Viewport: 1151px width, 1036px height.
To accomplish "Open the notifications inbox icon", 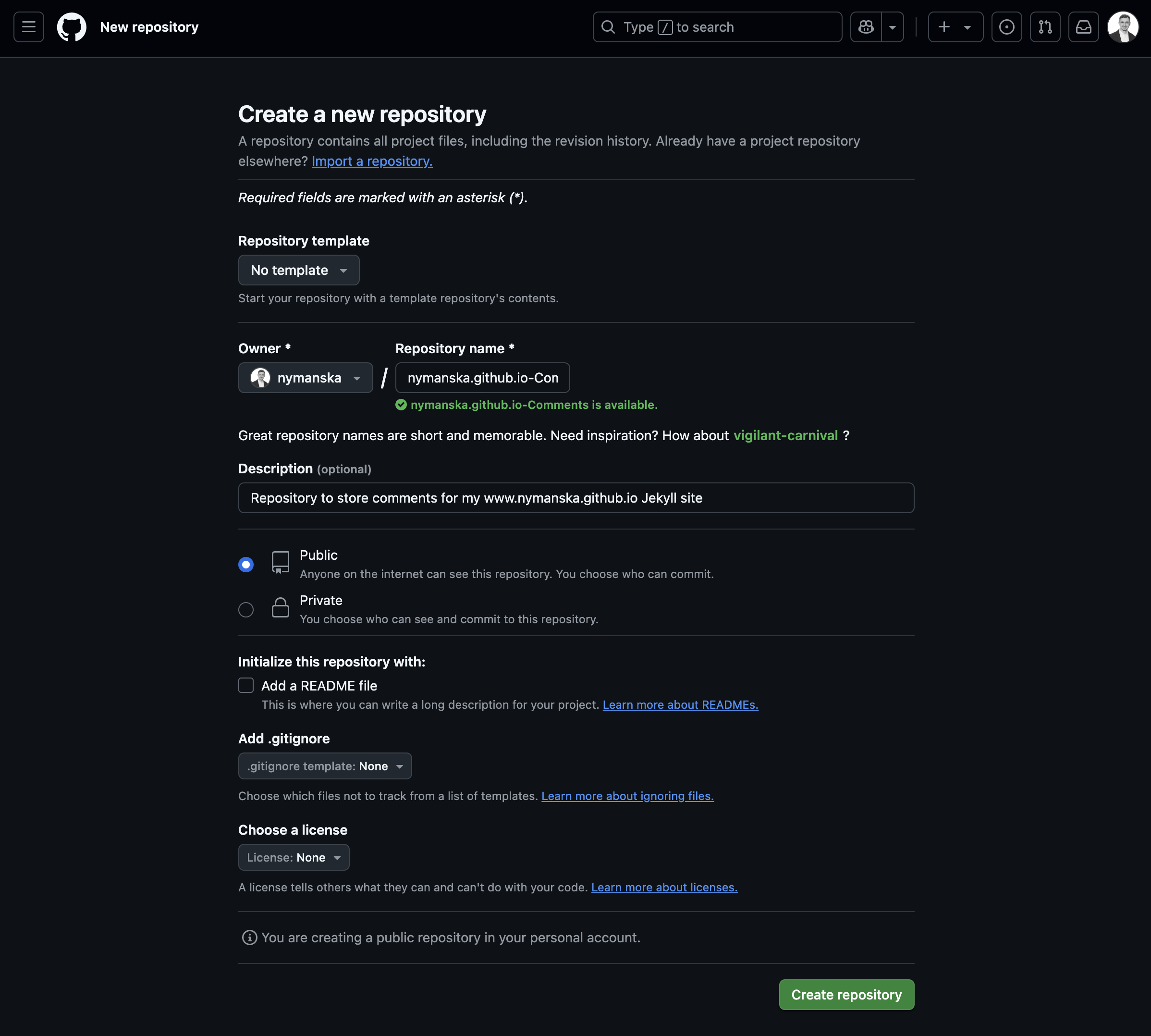I will 1083,27.
